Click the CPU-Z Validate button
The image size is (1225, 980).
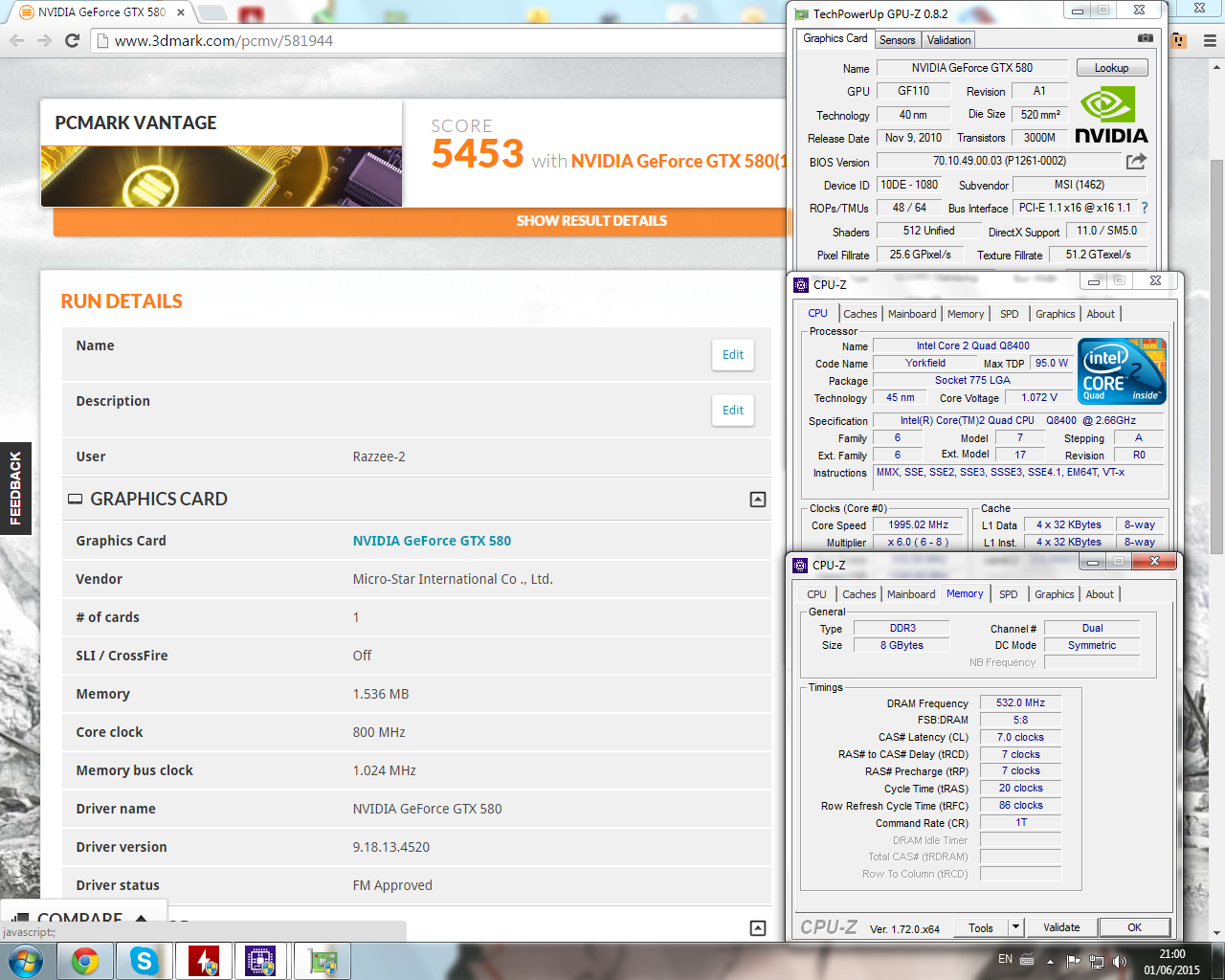1061,927
